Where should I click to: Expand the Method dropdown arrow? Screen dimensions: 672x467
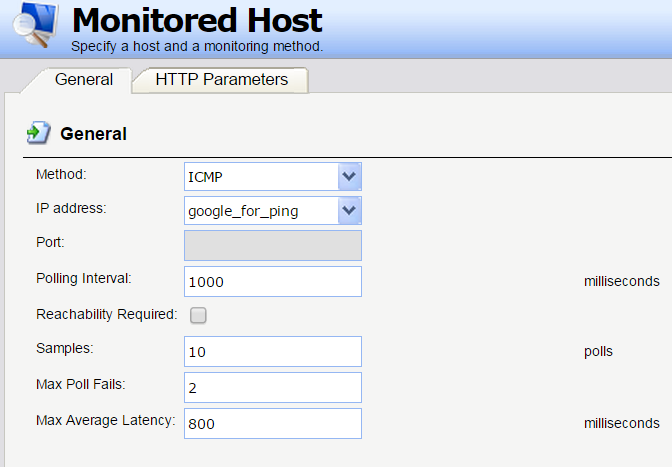[x=349, y=177]
